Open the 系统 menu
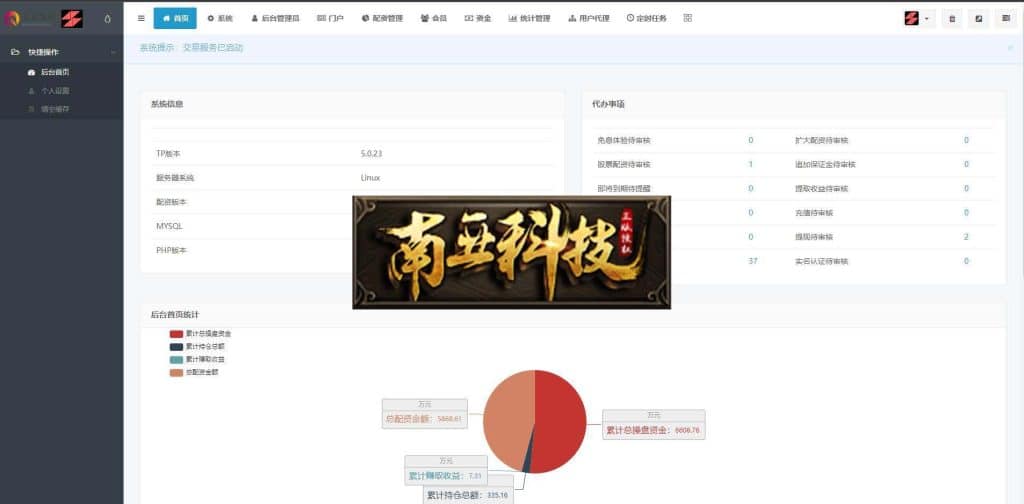The height and width of the screenshot is (504, 1024). 220,18
